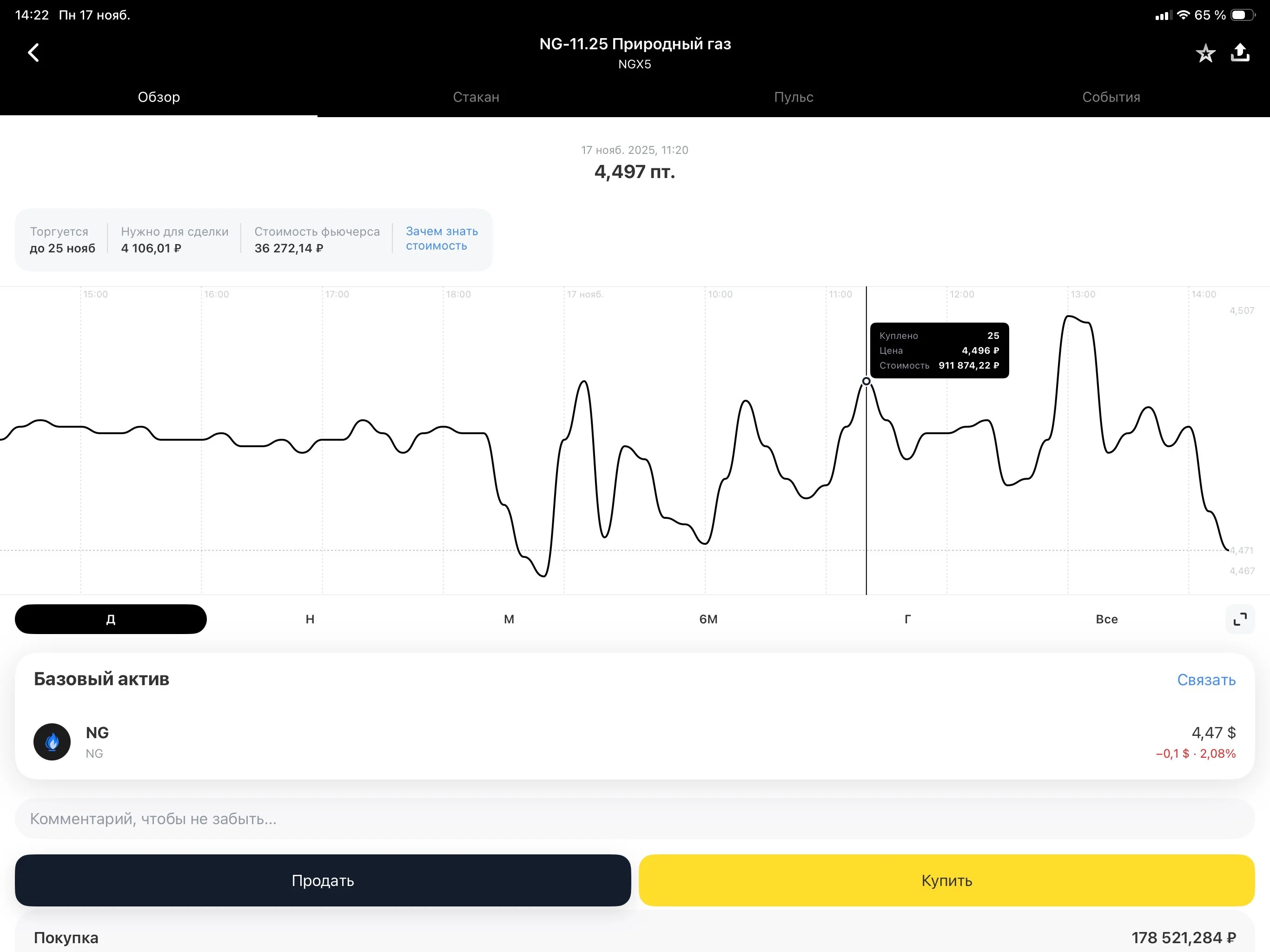1270x952 pixels.
Task: Tap the Базовый актив heading
Action: tap(102, 679)
